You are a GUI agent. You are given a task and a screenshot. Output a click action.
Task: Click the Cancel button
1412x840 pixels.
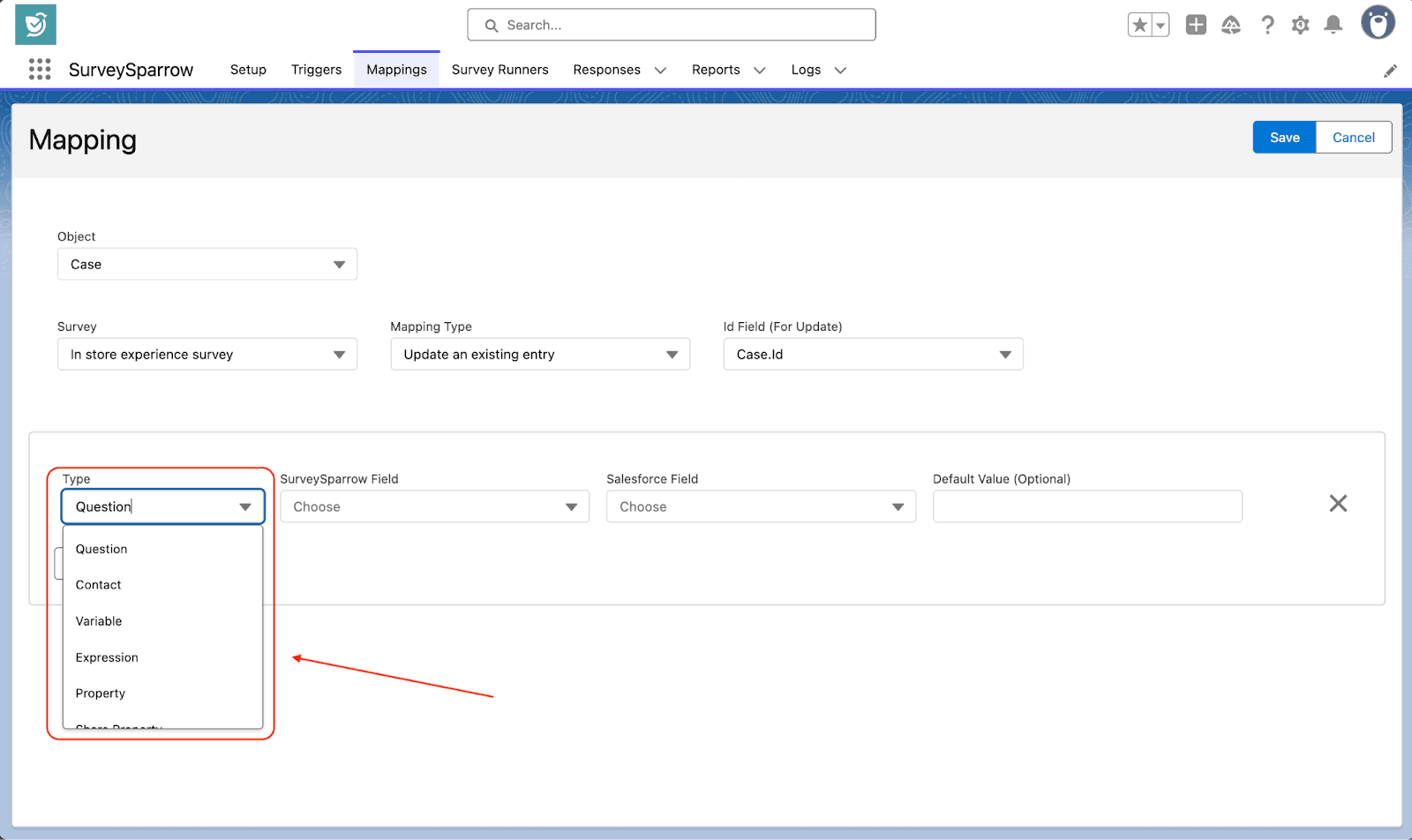pyautogui.click(x=1353, y=138)
